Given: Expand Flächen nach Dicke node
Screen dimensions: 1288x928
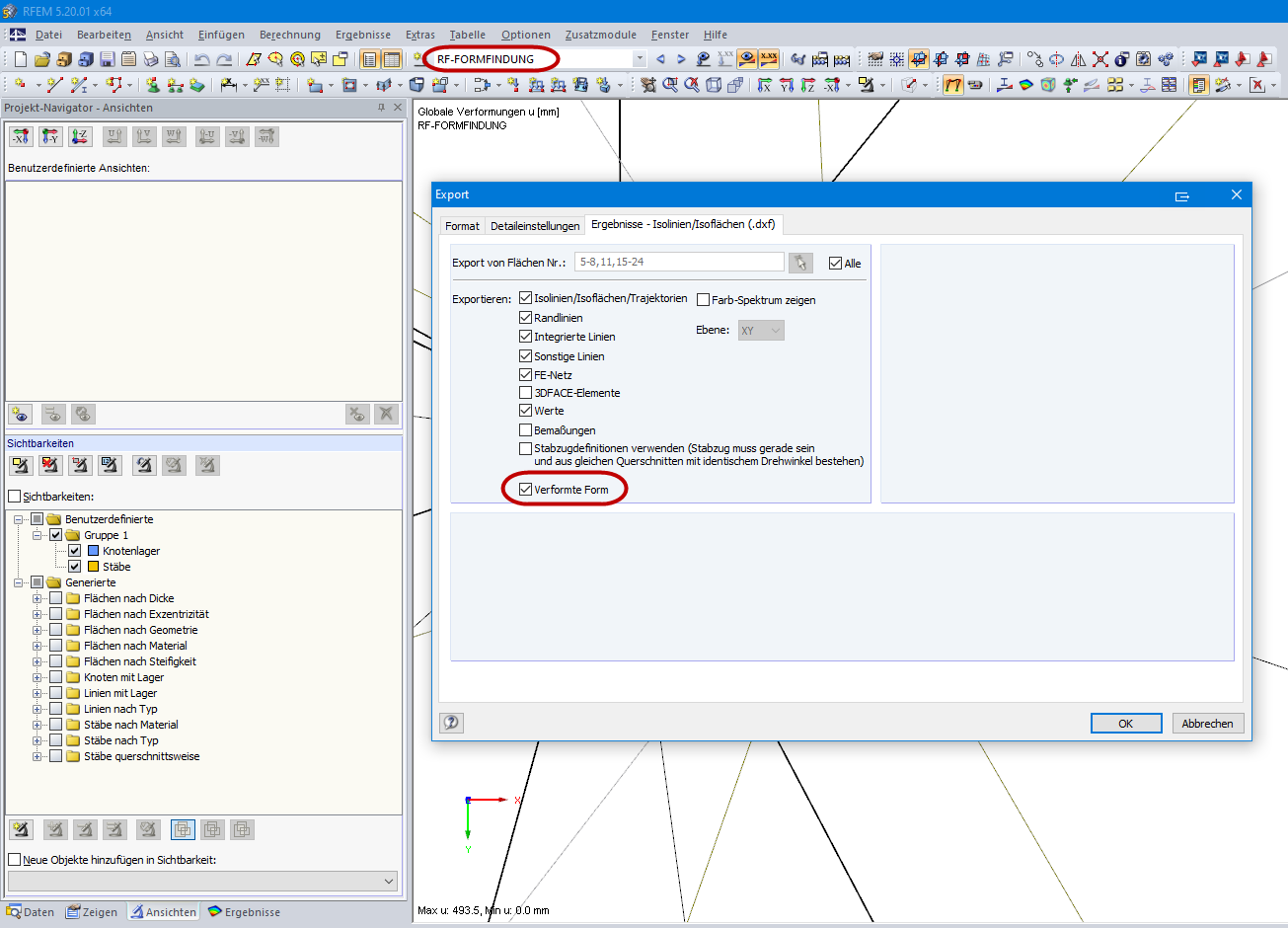Looking at the screenshot, I should pos(38,598).
